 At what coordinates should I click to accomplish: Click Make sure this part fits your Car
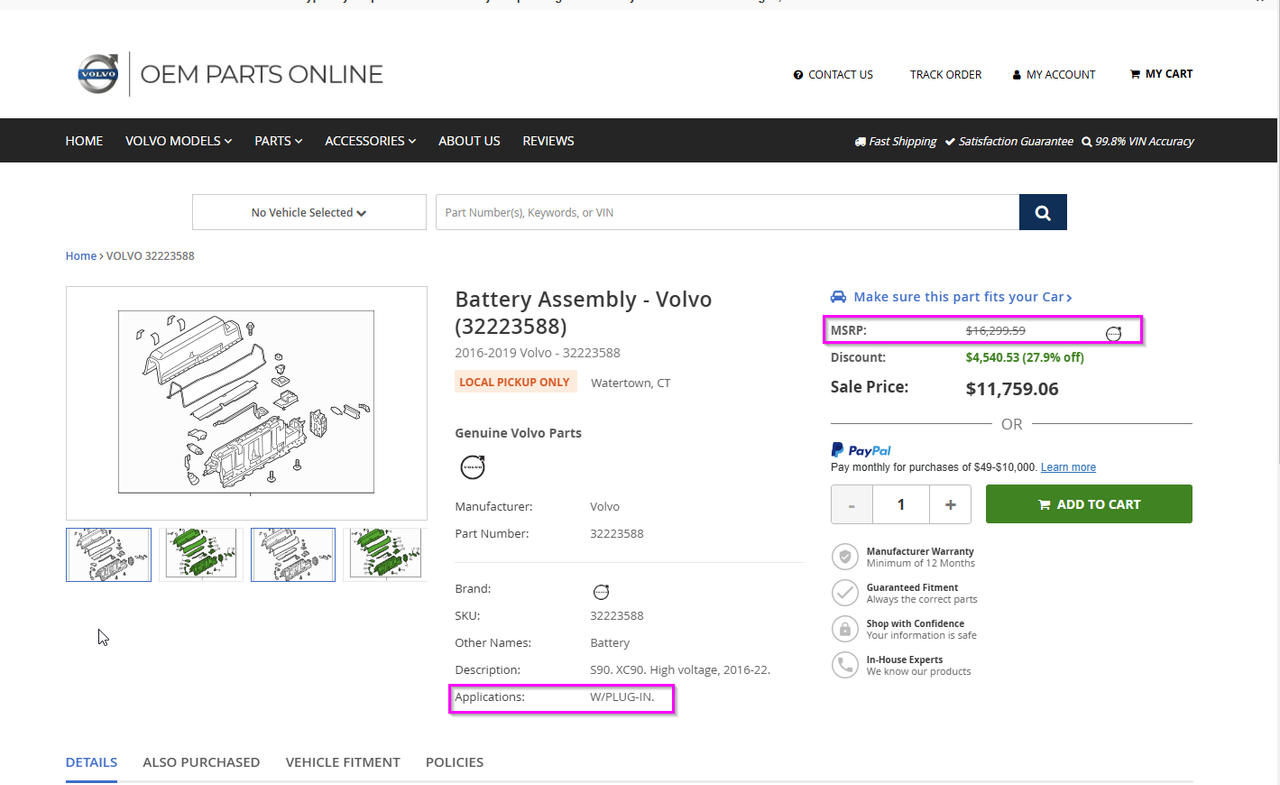[962, 297]
